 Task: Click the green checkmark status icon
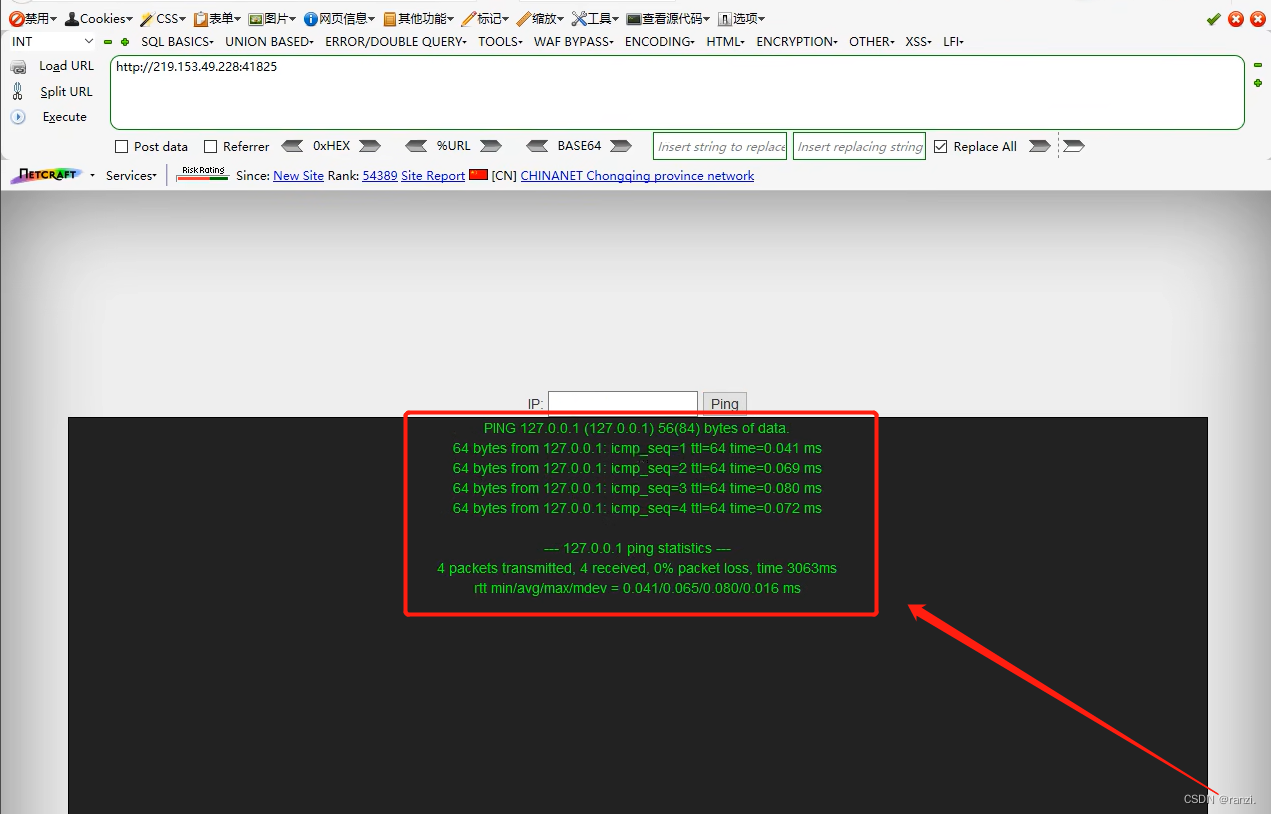[1214, 19]
